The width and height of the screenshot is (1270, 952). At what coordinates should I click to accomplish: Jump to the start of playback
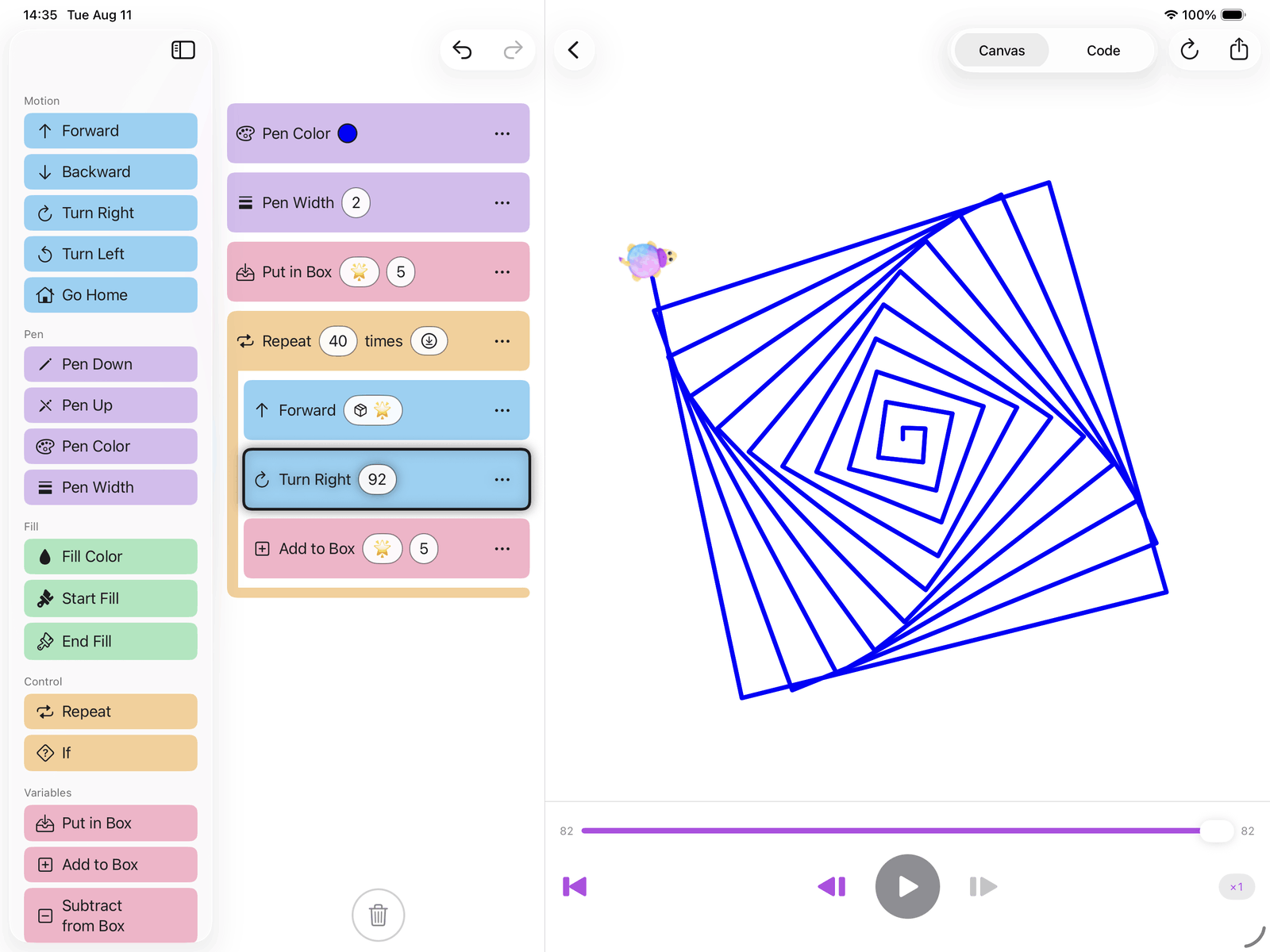pos(575,887)
